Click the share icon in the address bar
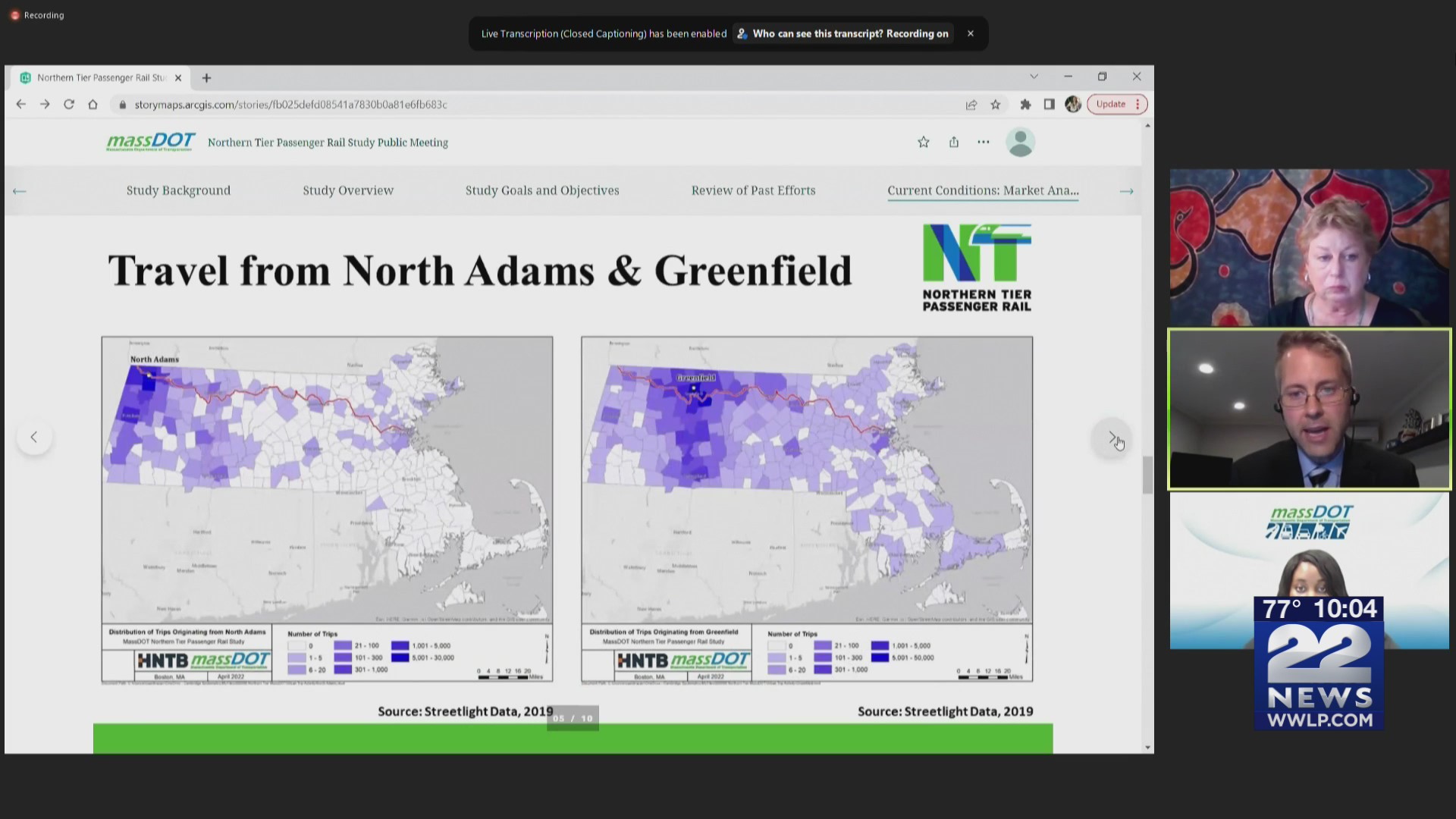The image size is (1456, 819). [x=971, y=105]
